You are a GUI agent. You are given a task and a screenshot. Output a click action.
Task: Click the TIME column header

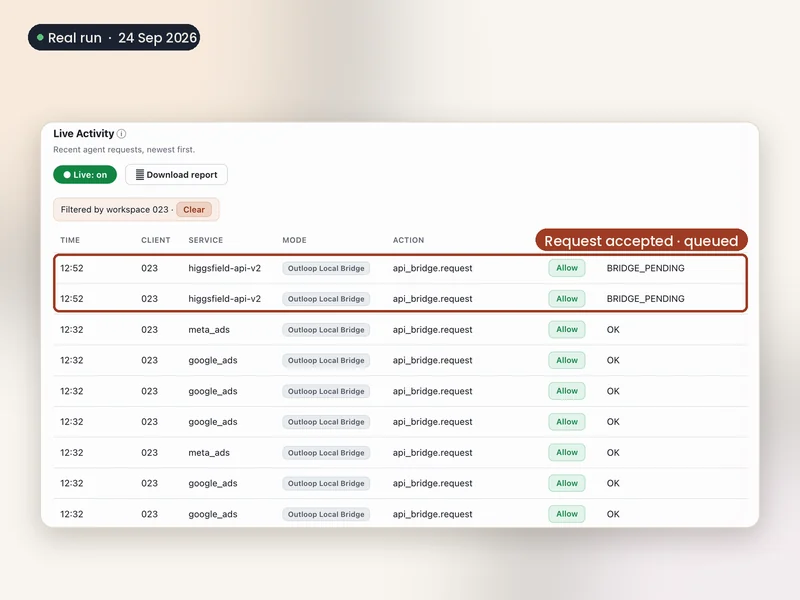70,240
